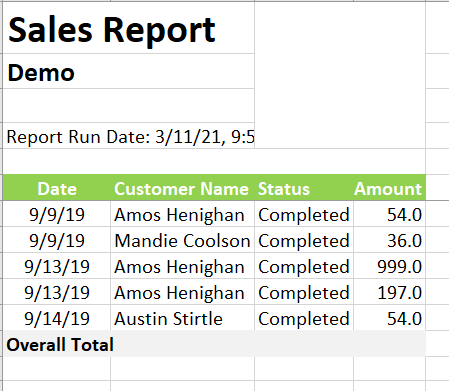Screen dimensions: 449x391
Task: Select Completed status in Austin Stirtle row
Action: 304,318
